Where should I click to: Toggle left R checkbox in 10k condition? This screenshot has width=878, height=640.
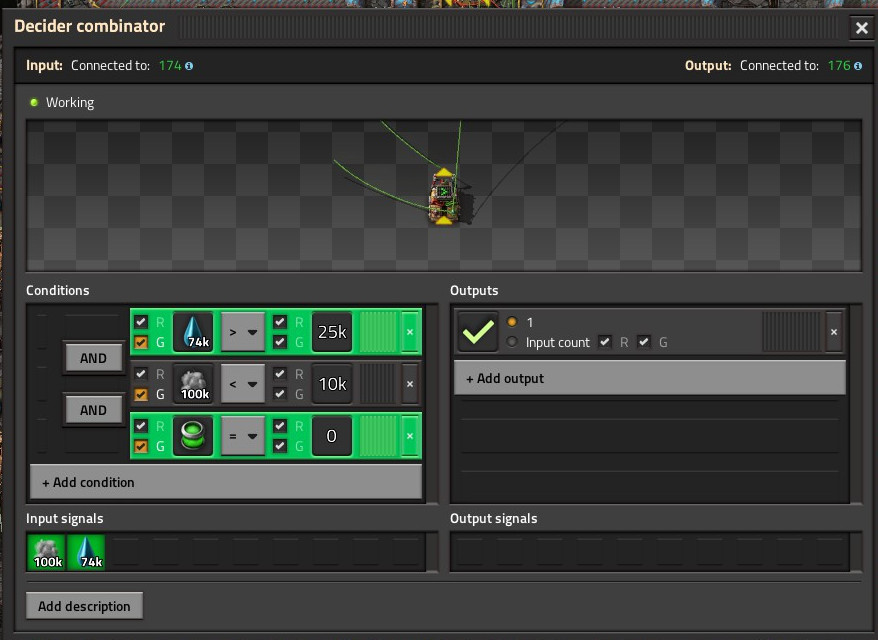pyautogui.click(x=141, y=373)
